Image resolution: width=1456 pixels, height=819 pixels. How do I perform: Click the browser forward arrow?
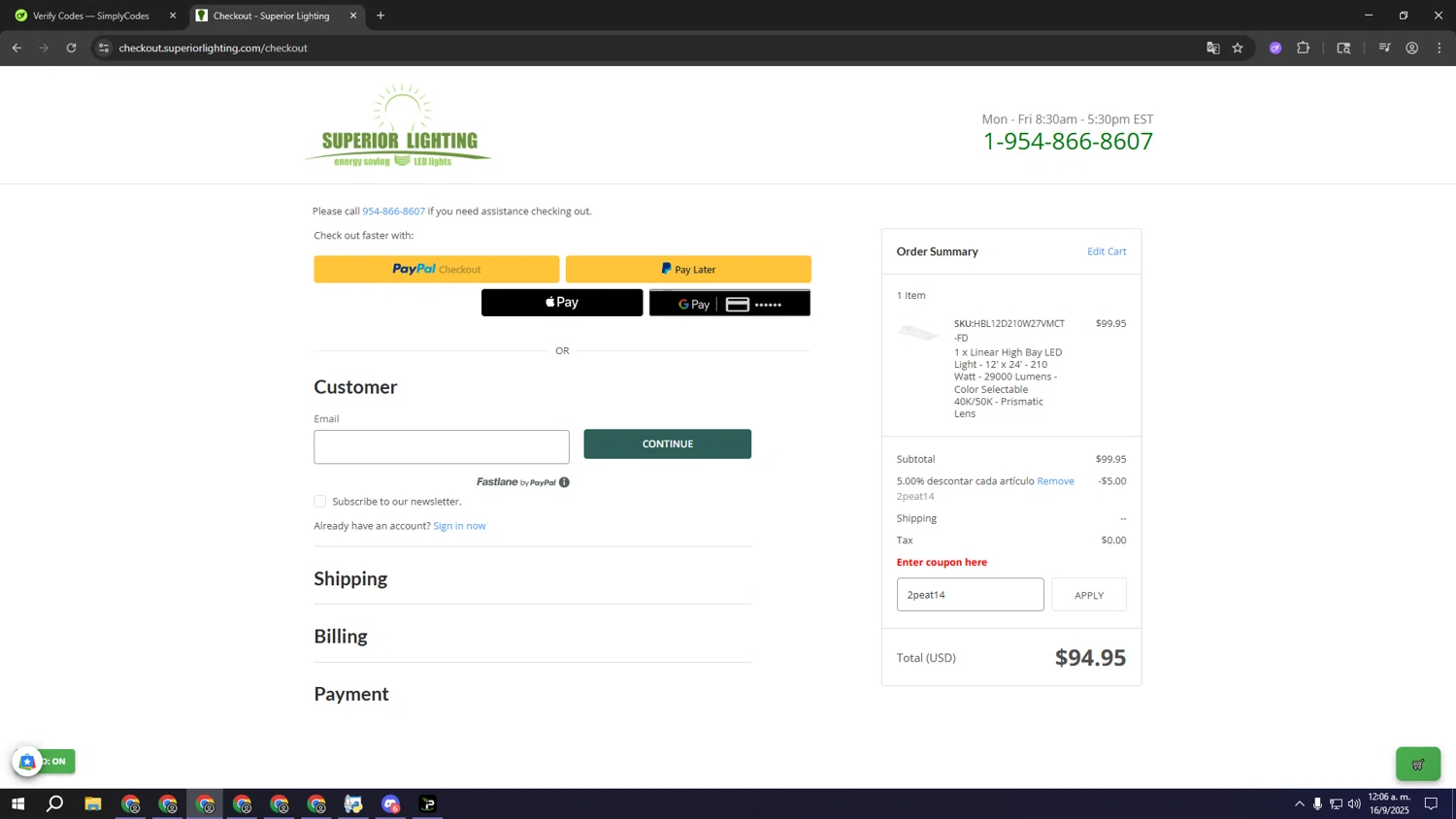(44, 48)
